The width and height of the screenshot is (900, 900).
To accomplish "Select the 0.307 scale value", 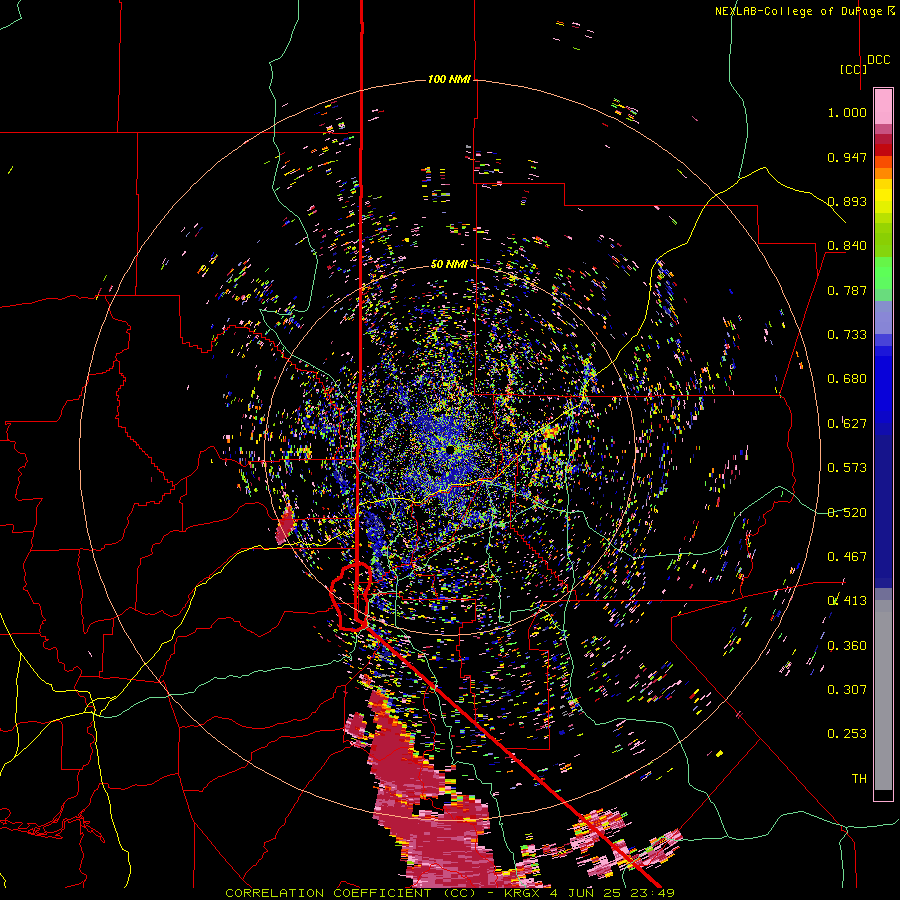I will point(847,690).
